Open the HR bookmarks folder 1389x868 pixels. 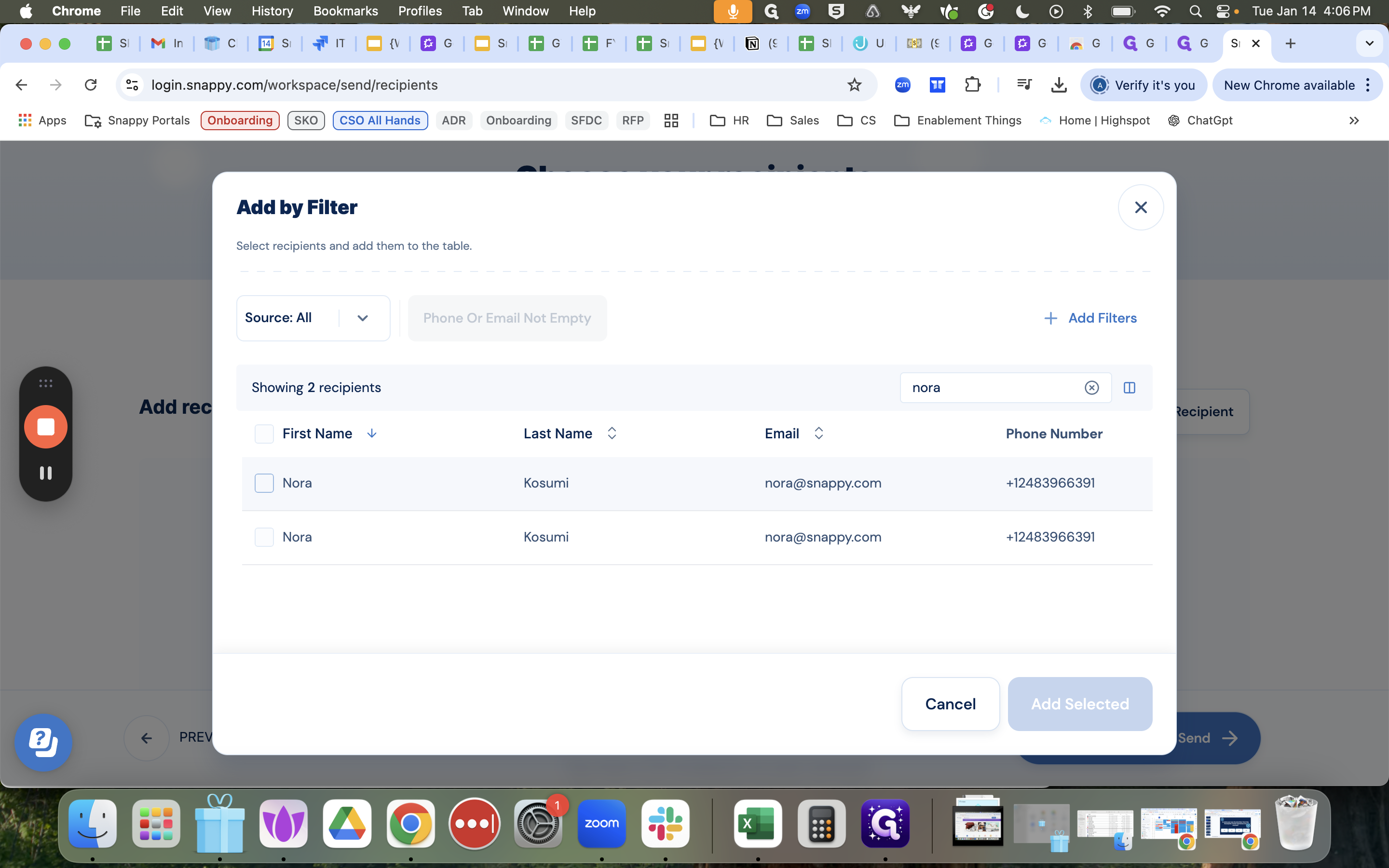[730, 121]
